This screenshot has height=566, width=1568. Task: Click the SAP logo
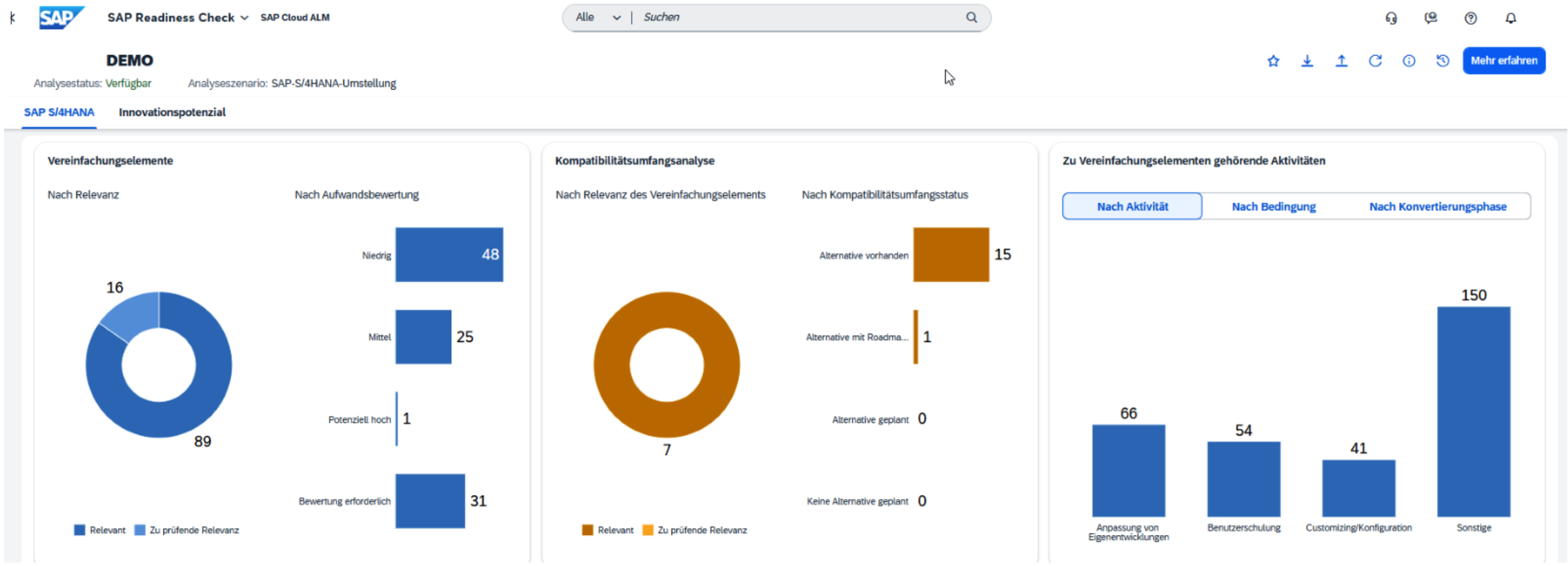[x=61, y=17]
